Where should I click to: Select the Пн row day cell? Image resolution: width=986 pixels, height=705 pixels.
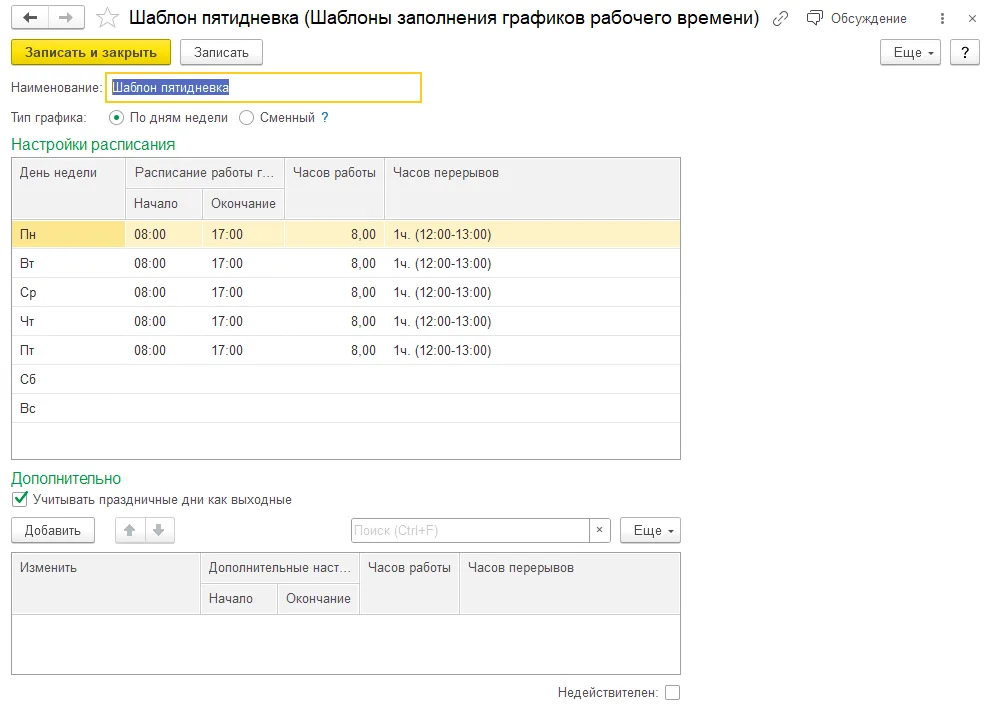pyautogui.click(x=69, y=235)
